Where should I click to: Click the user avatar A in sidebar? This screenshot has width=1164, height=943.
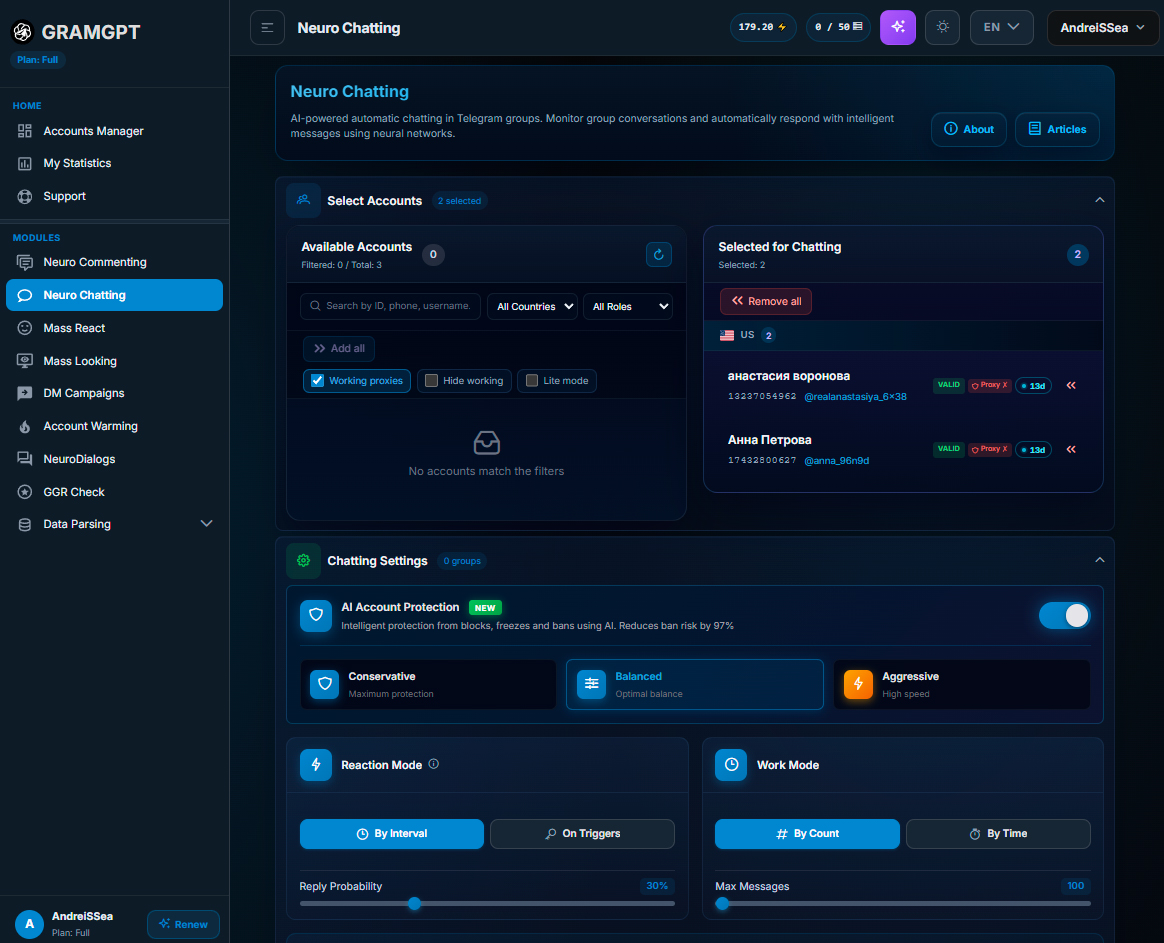(x=30, y=924)
